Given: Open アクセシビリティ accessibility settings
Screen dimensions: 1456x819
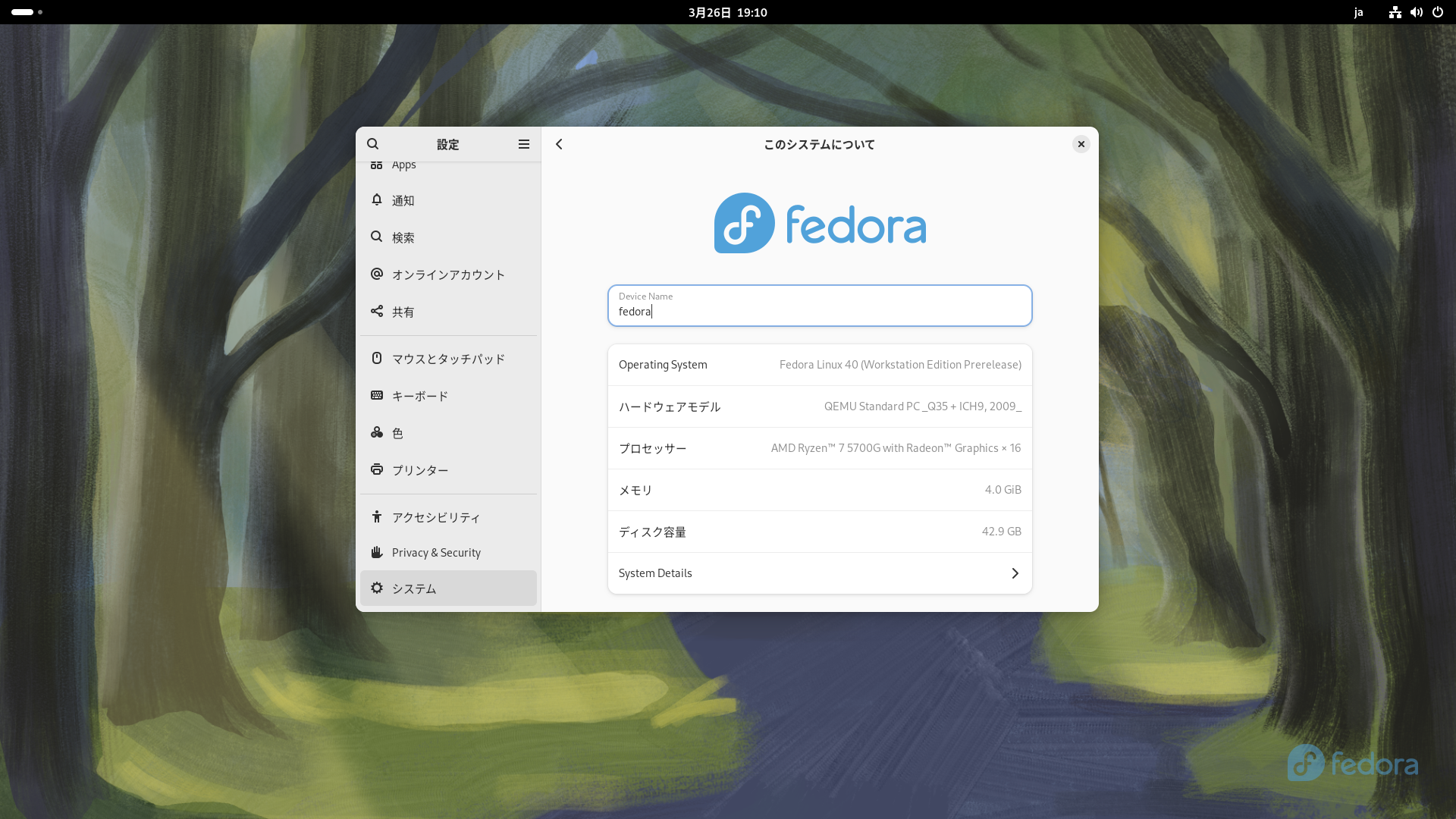Looking at the screenshot, I should [447, 517].
